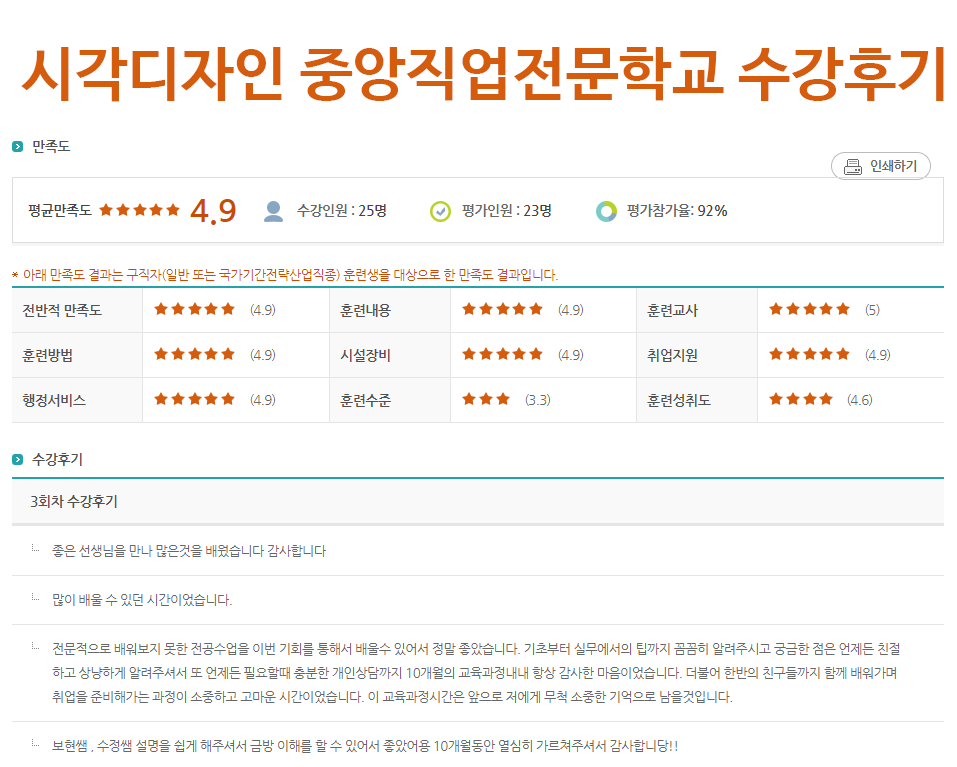Screen dimensions: 957x767
Task: Click the donut chart icon beside 평가참가율
Action: [x=606, y=211]
